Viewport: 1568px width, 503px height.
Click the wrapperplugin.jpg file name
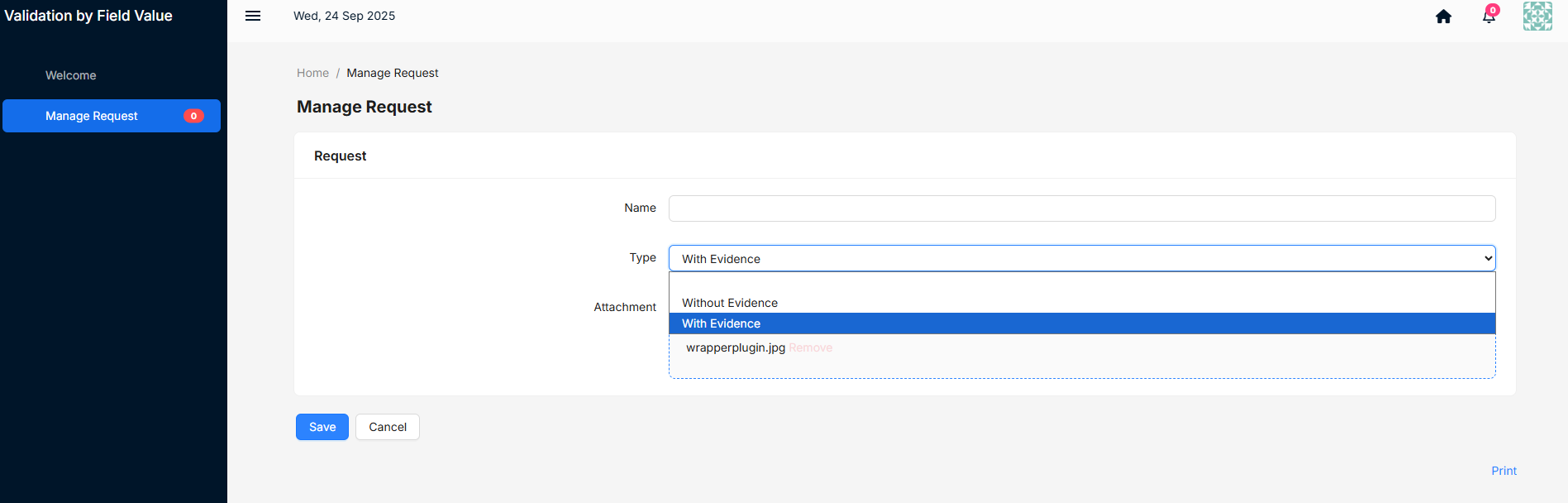pos(736,347)
